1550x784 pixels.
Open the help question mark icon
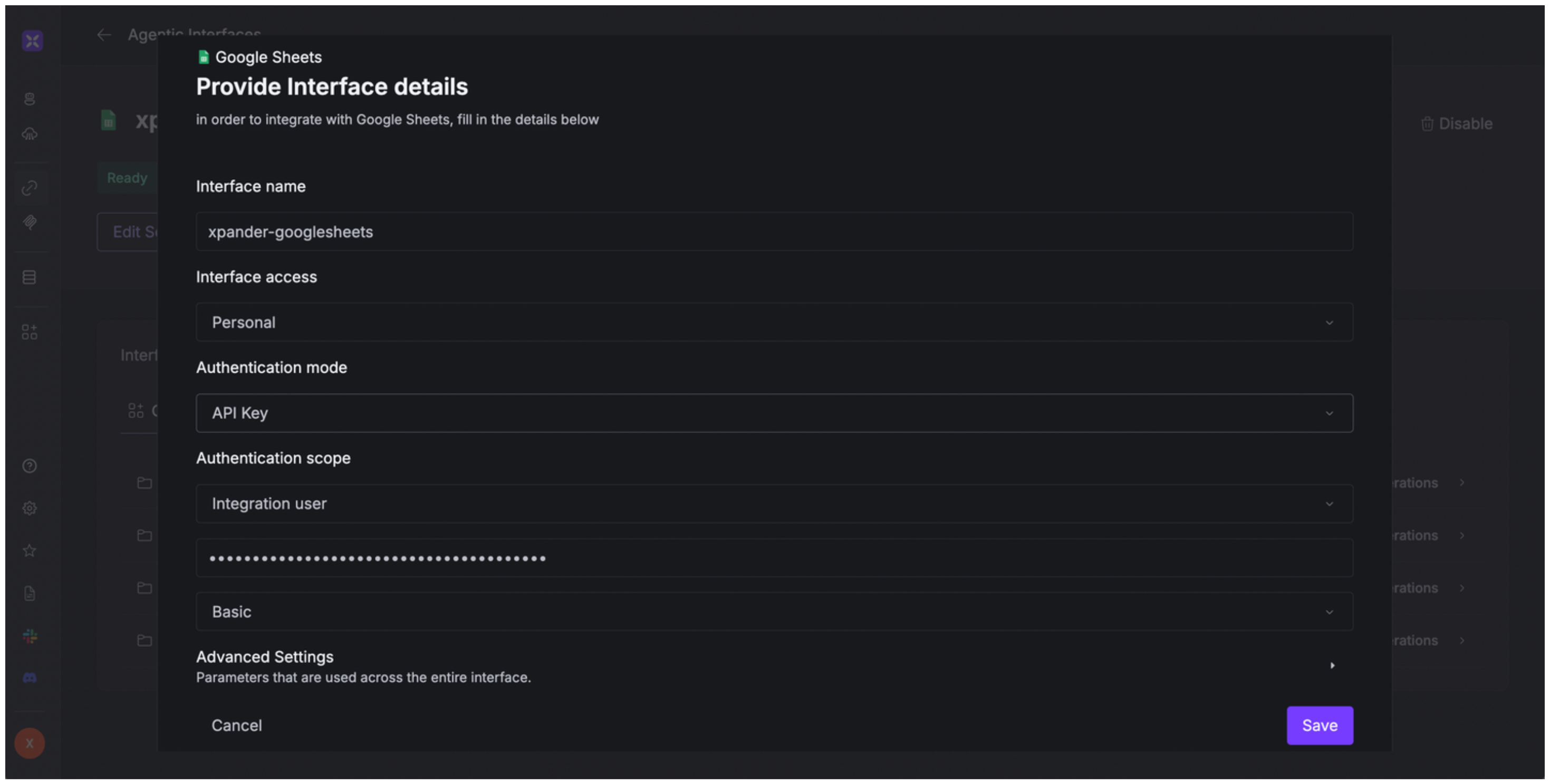30,466
